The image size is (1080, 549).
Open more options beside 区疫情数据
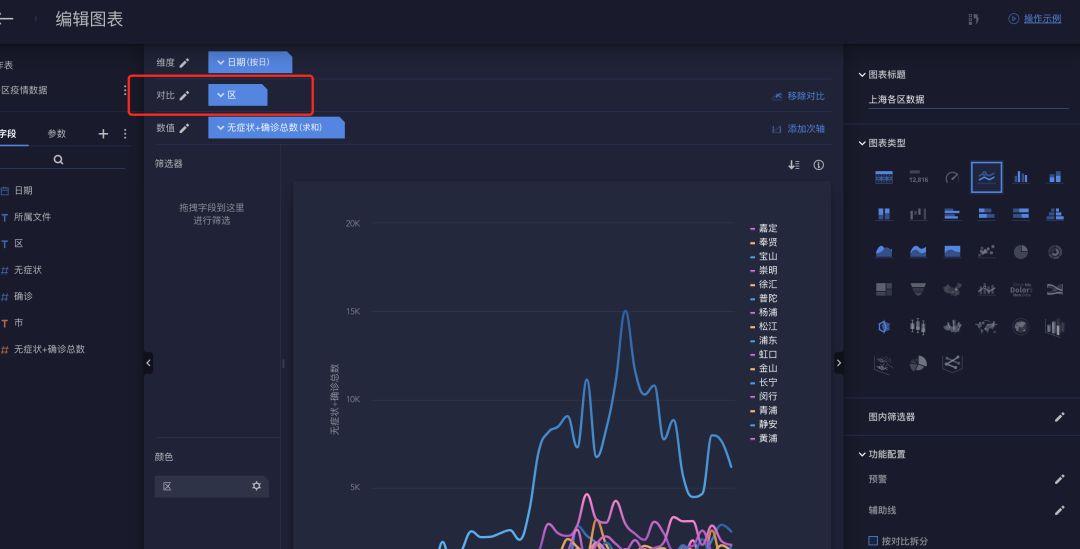point(125,90)
